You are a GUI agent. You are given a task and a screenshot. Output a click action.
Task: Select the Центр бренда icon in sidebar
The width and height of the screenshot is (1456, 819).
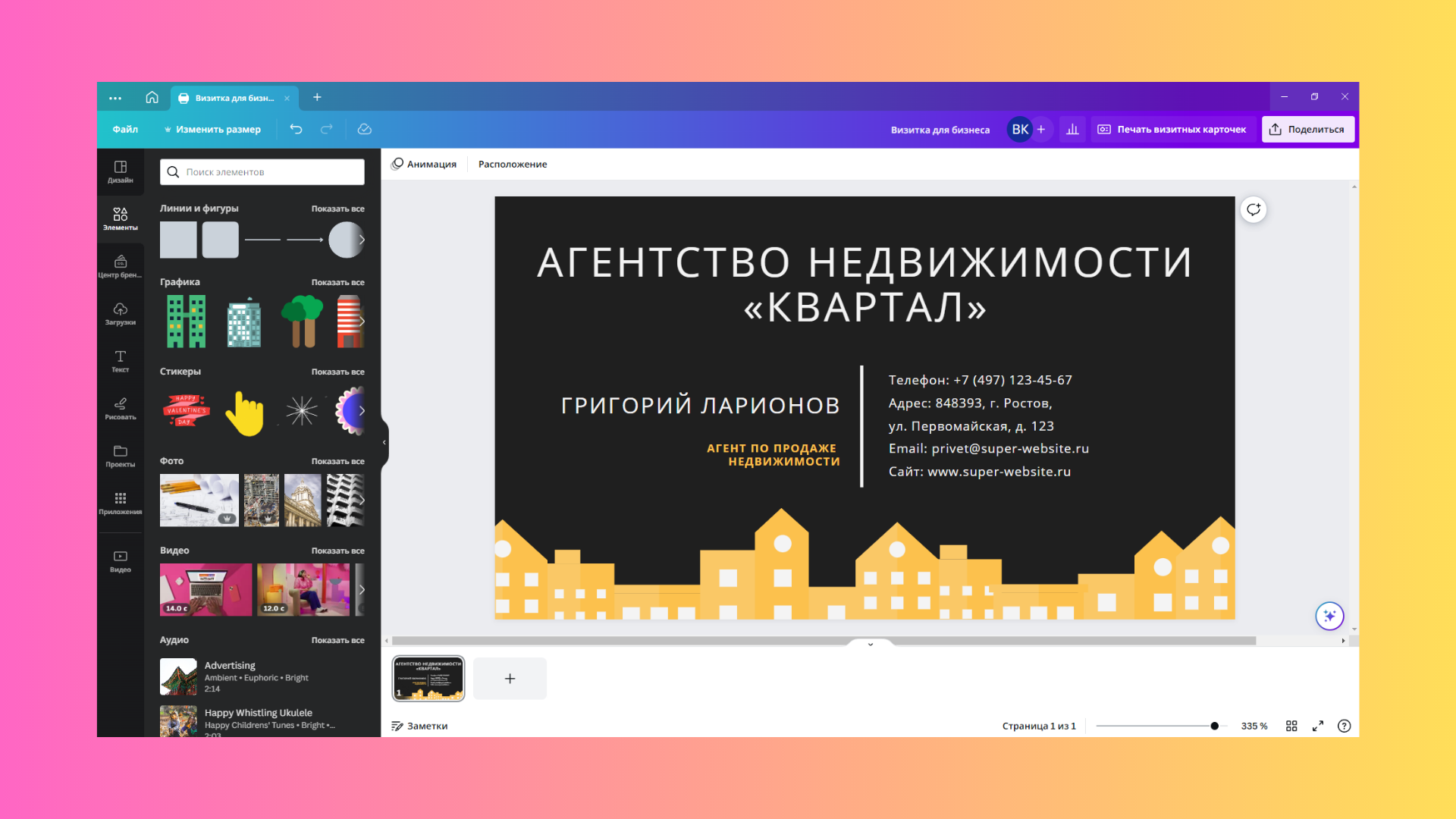pos(119,265)
